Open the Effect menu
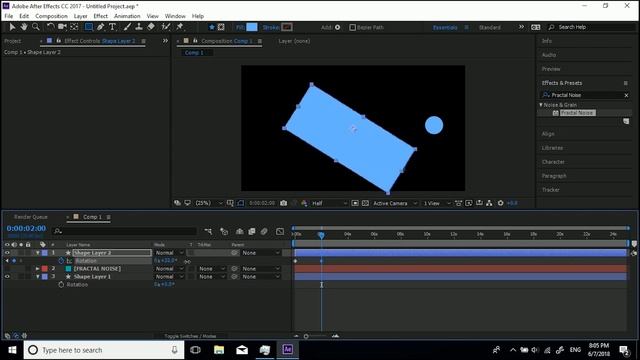The image size is (640, 360). [x=100, y=16]
